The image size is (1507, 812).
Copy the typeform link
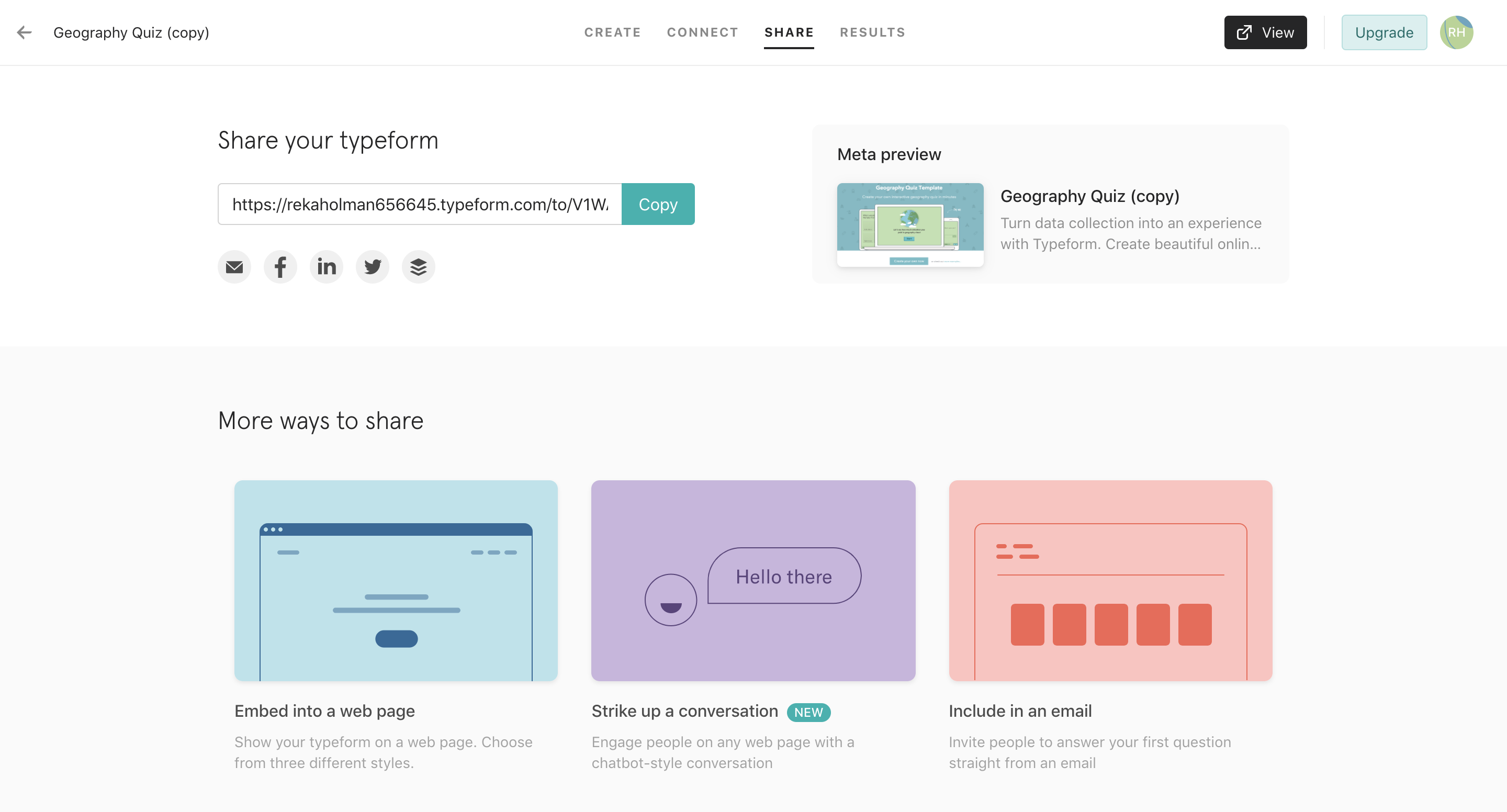(x=658, y=204)
